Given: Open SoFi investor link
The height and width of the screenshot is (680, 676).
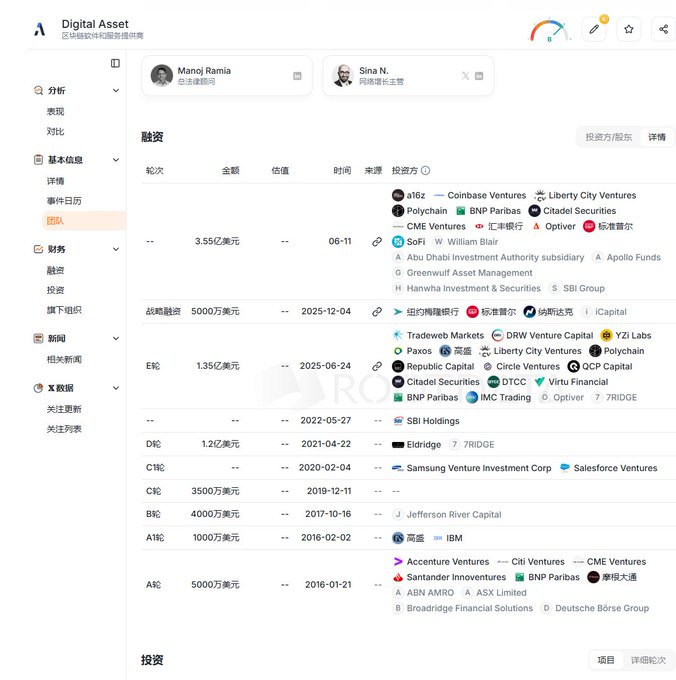Looking at the screenshot, I should click(x=408, y=242).
